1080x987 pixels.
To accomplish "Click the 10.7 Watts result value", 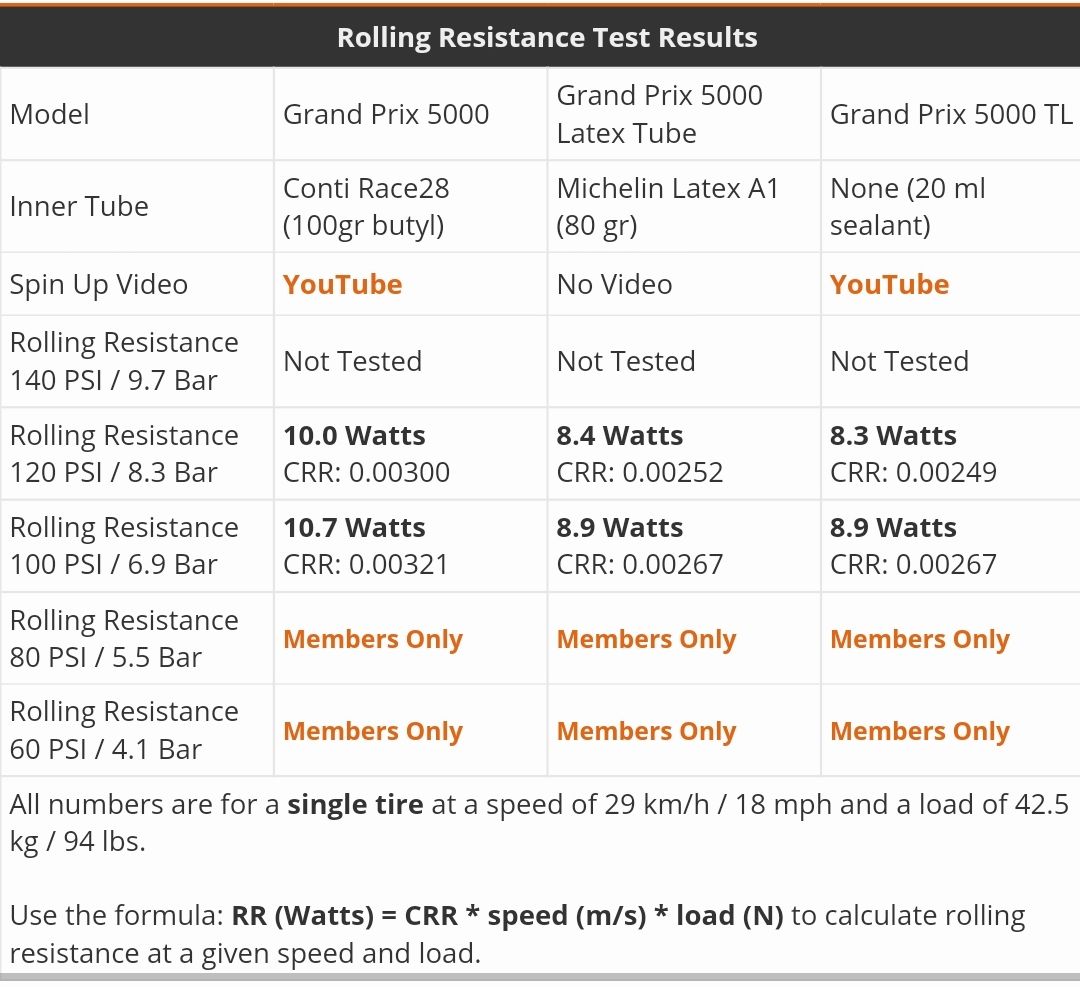I will pos(354,528).
